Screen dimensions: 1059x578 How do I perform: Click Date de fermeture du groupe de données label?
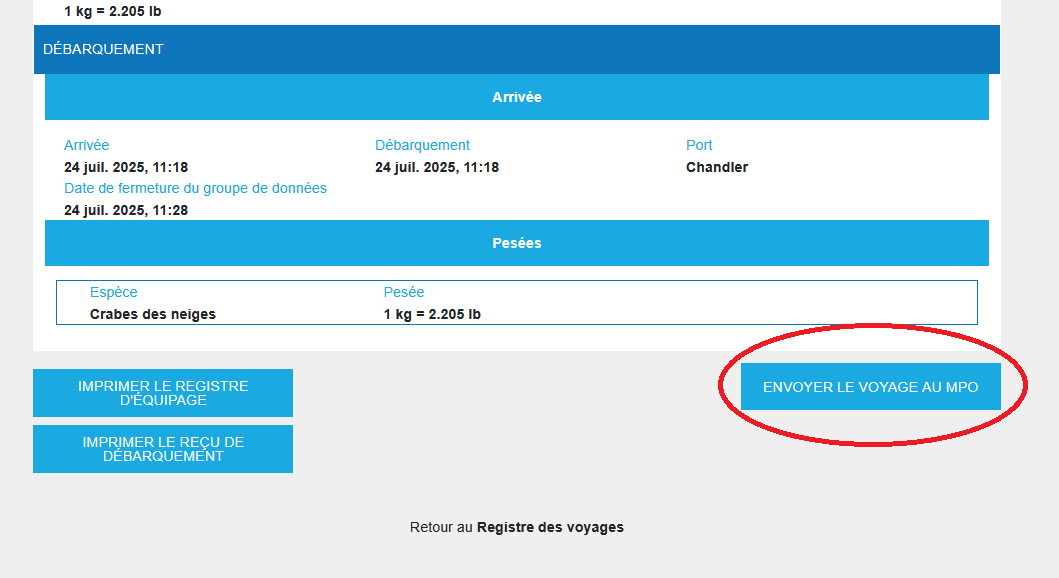pyautogui.click(x=195, y=188)
